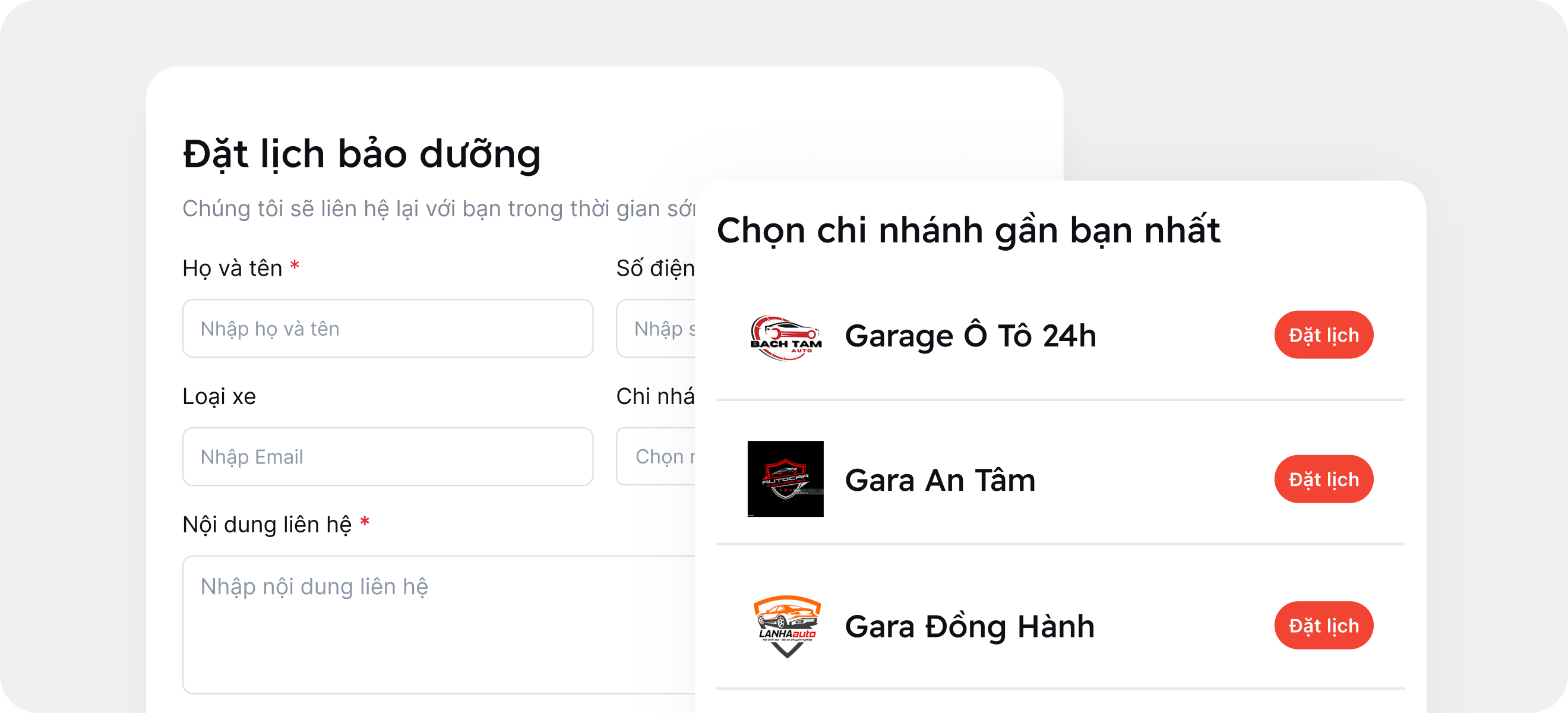
Task: Focus the 'Nhập họ và tên' field
Action: 388,329
